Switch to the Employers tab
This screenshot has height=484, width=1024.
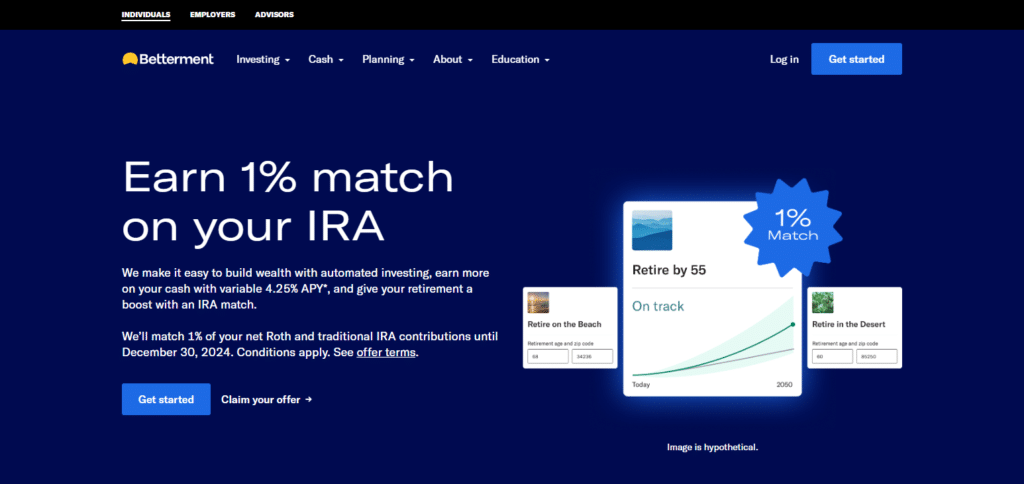(x=212, y=14)
